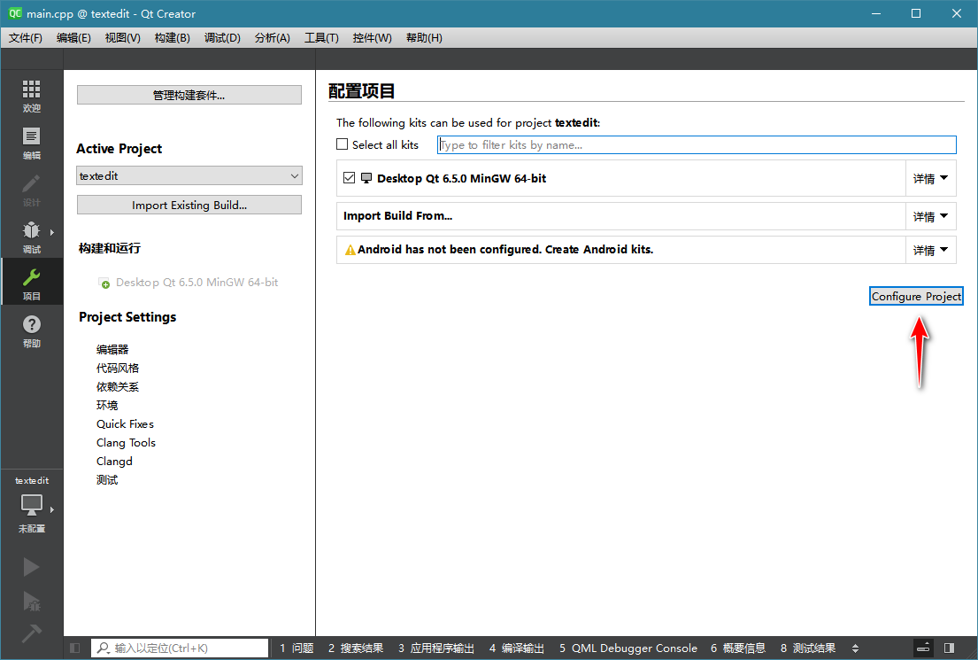Click the textedit kit selector monitor icon
The image size is (979, 660).
(31, 505)
